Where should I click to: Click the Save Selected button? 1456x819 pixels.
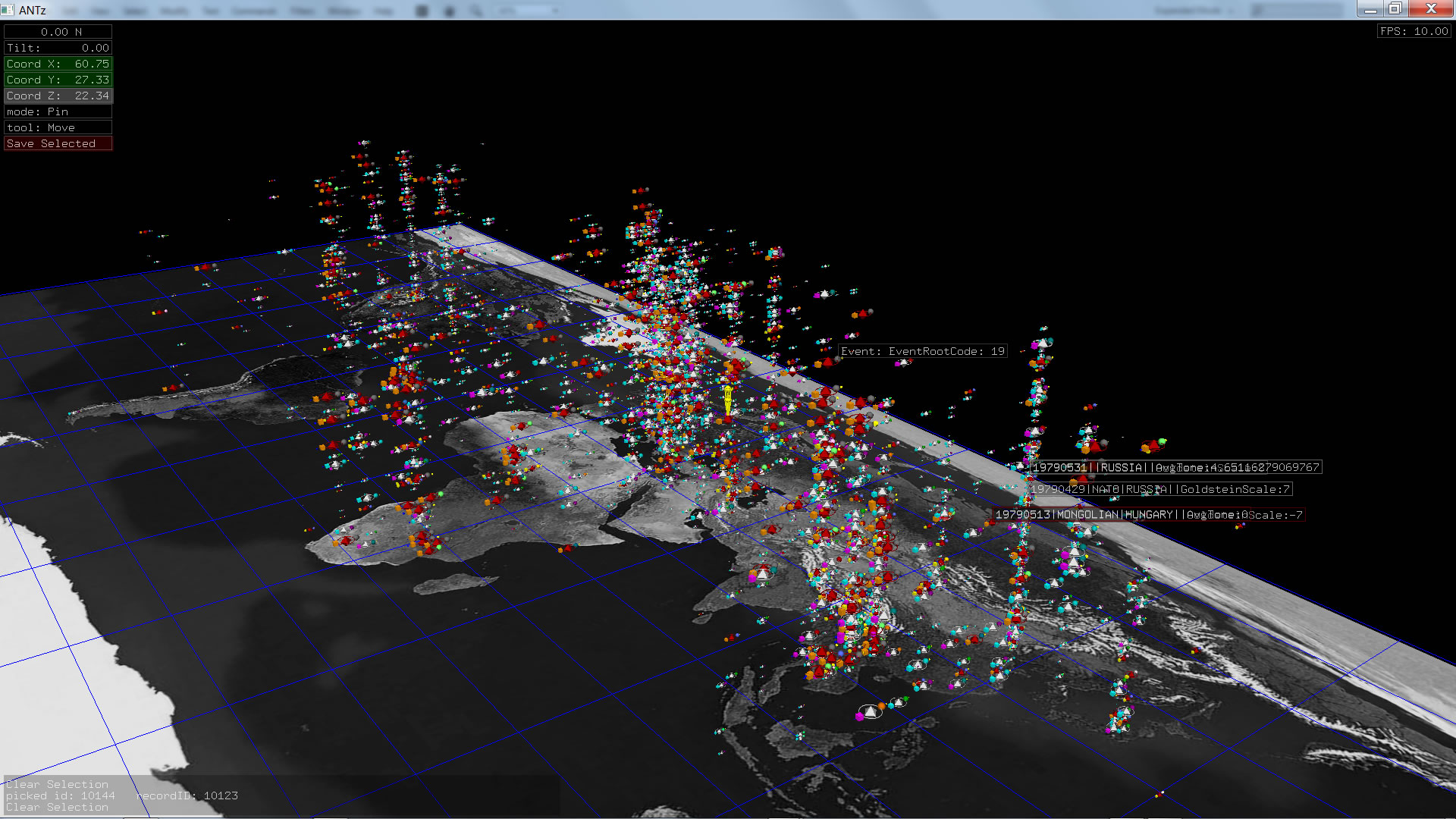click(x=58, y=143)
